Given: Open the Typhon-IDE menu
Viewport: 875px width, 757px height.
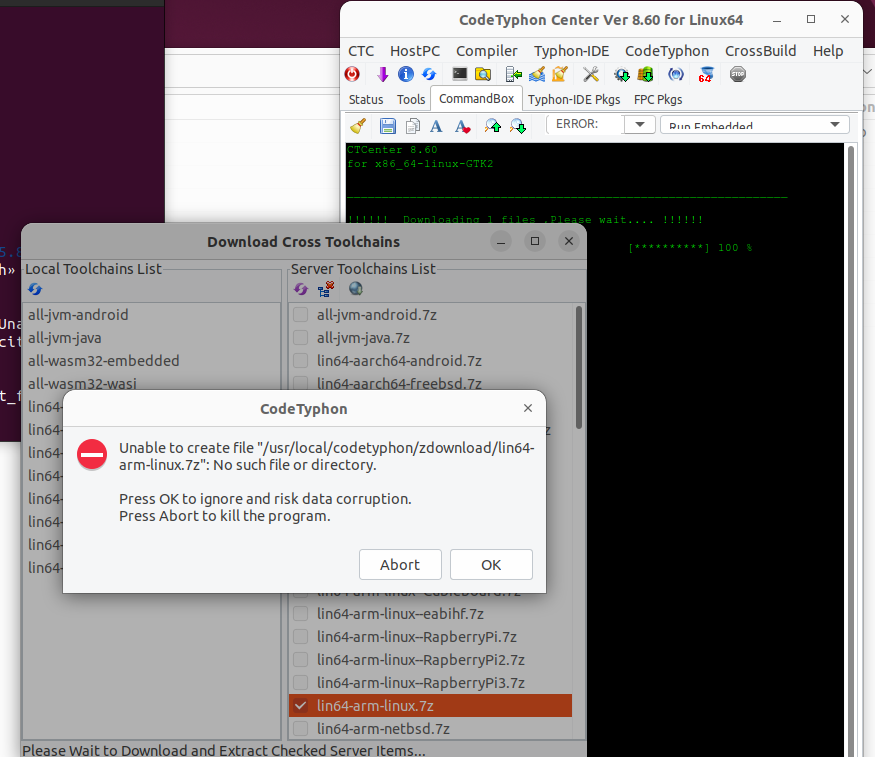Looking at the screenshot, I should pos(571,51).
